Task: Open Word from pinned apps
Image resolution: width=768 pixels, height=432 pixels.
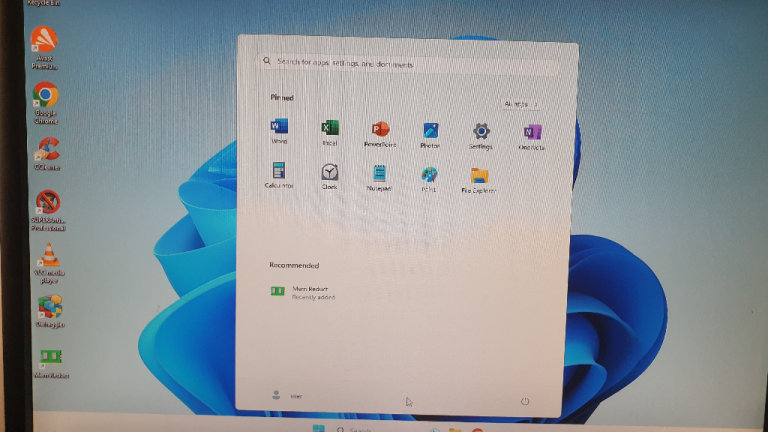Action: click(279, 129)
